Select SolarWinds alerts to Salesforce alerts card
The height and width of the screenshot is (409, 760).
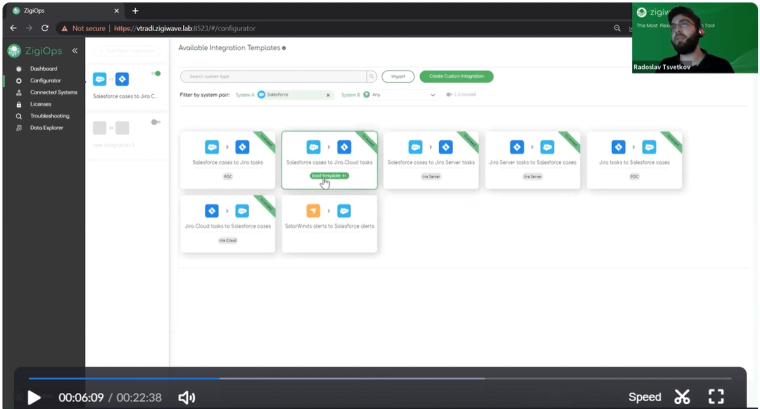[x=329, y=224]
